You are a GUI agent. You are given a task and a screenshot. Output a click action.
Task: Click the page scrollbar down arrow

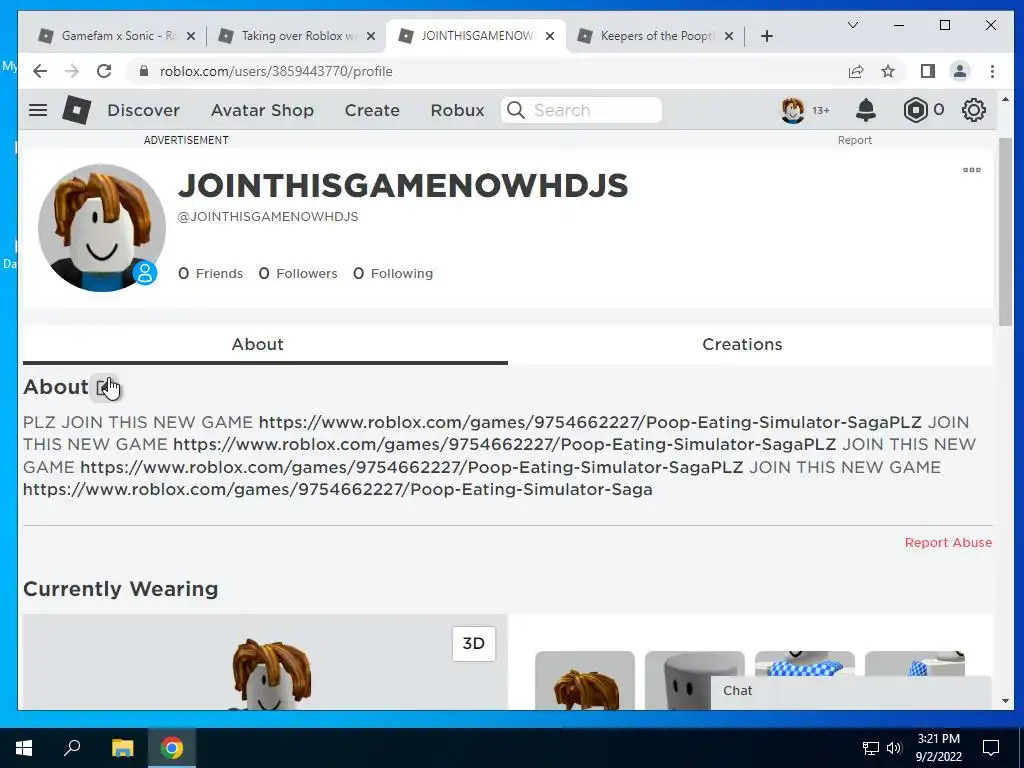pos(1005,701)
